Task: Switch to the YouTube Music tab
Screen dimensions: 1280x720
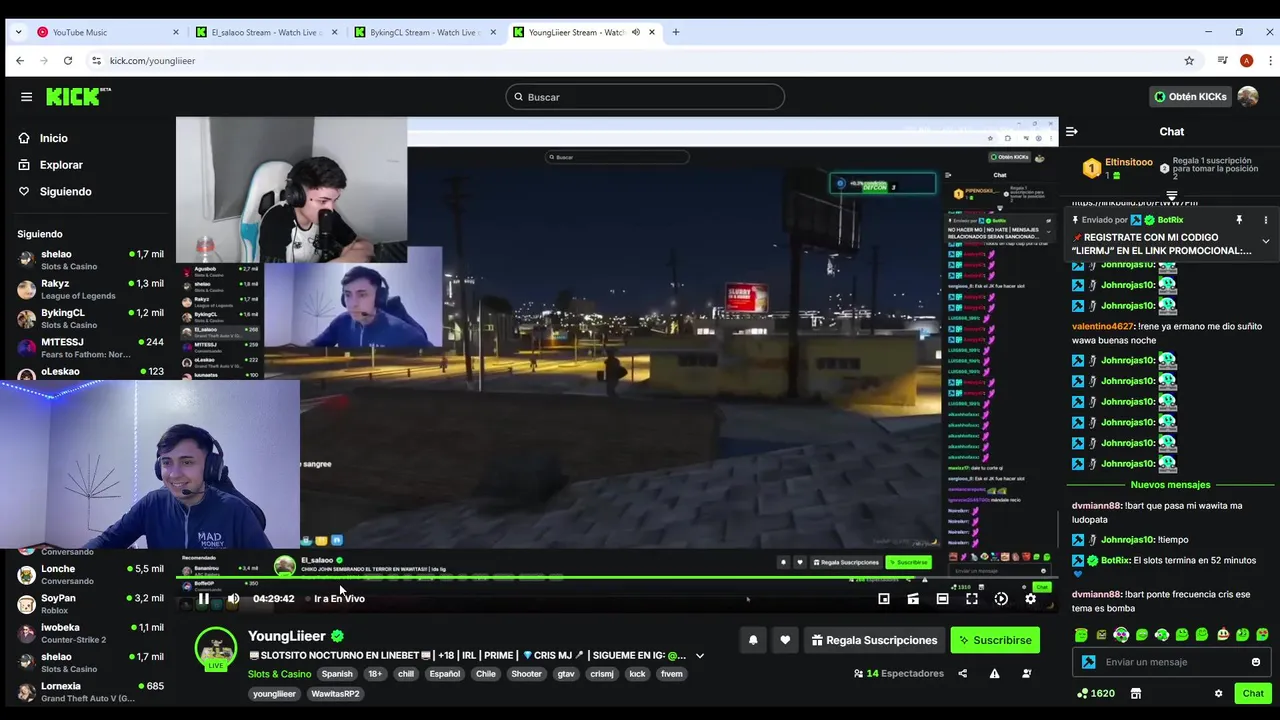Action: (x=108, y=32)
